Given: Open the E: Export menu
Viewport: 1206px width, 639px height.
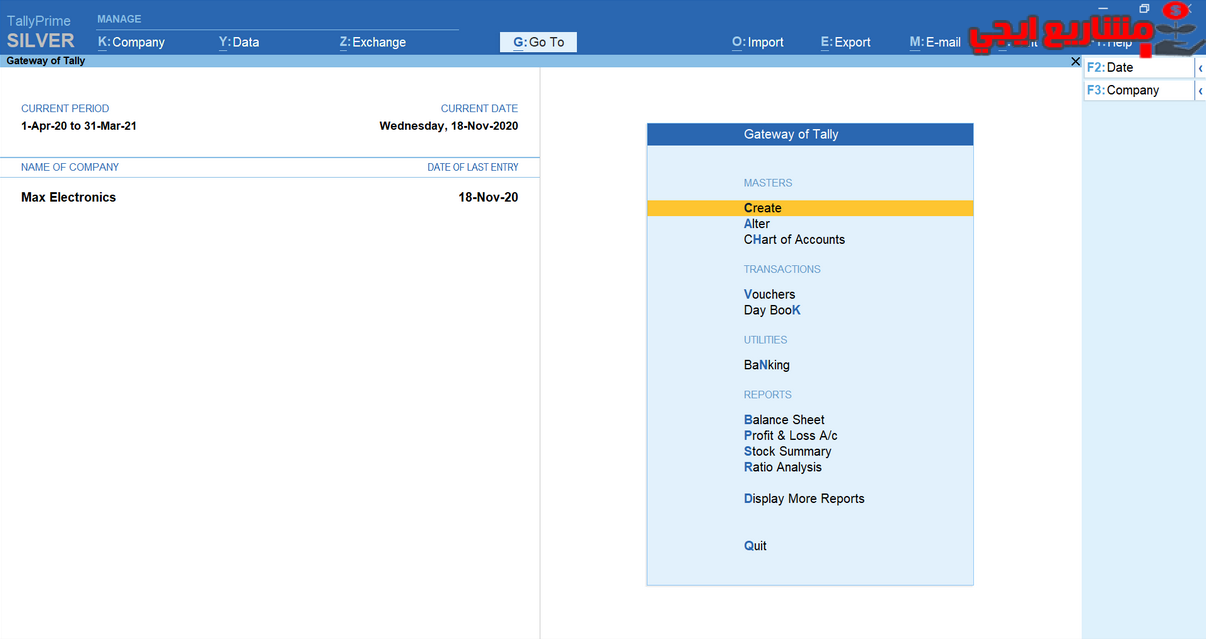Looking at the screenshot, I should point(846,42).
